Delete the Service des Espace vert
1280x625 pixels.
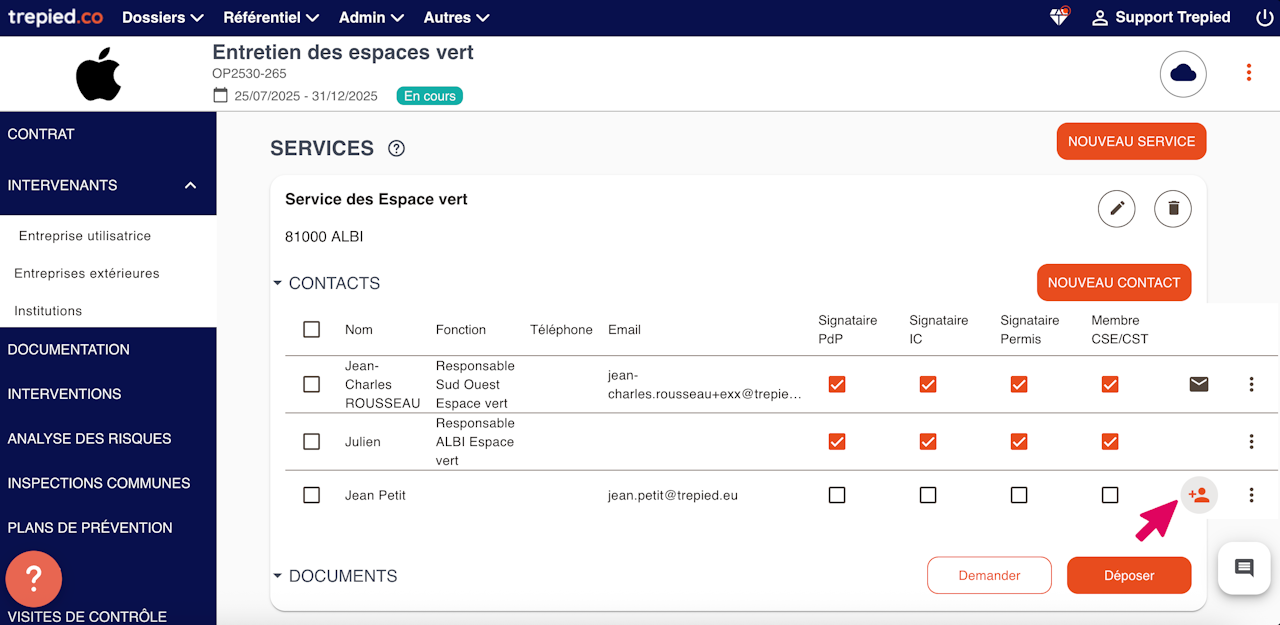1173,208
